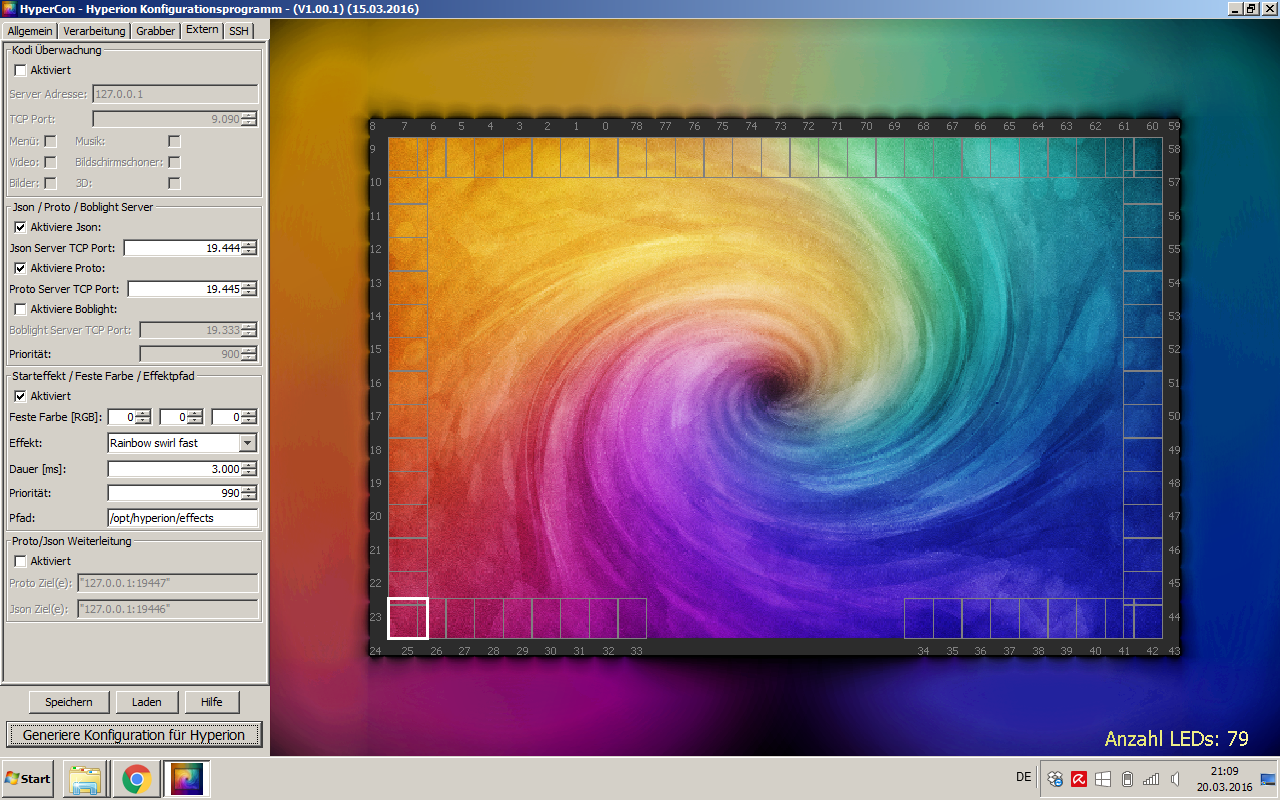
Task: Click the Avira antivirus tray icon
Action: point(1079,779)
